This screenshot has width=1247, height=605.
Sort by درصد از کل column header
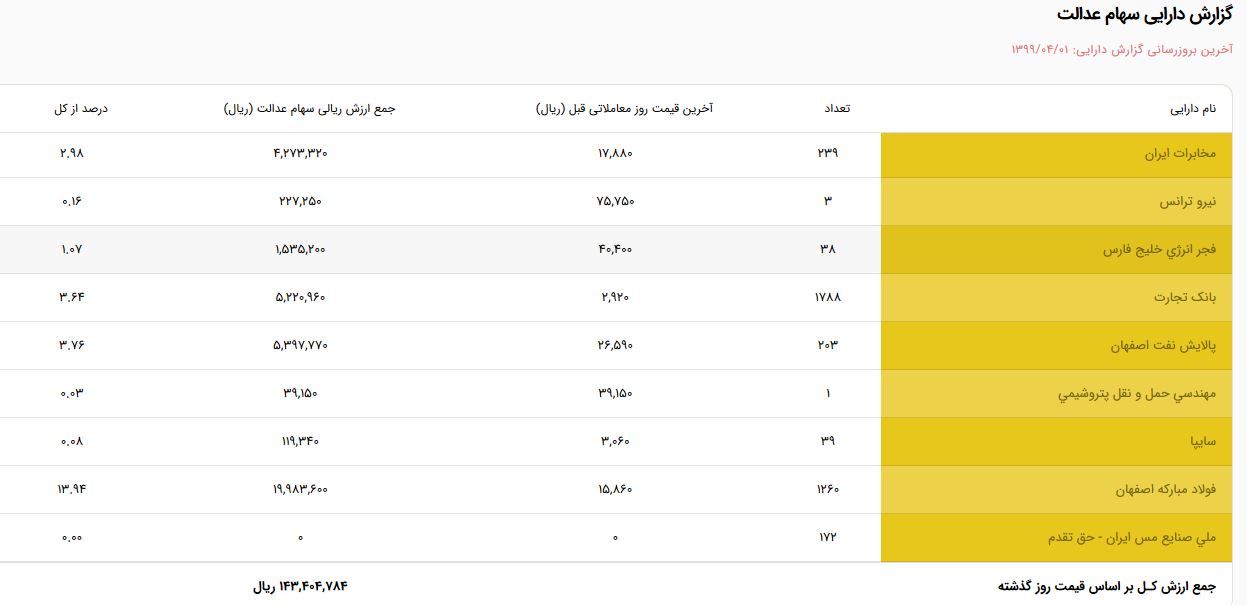(x=81, y=108)
